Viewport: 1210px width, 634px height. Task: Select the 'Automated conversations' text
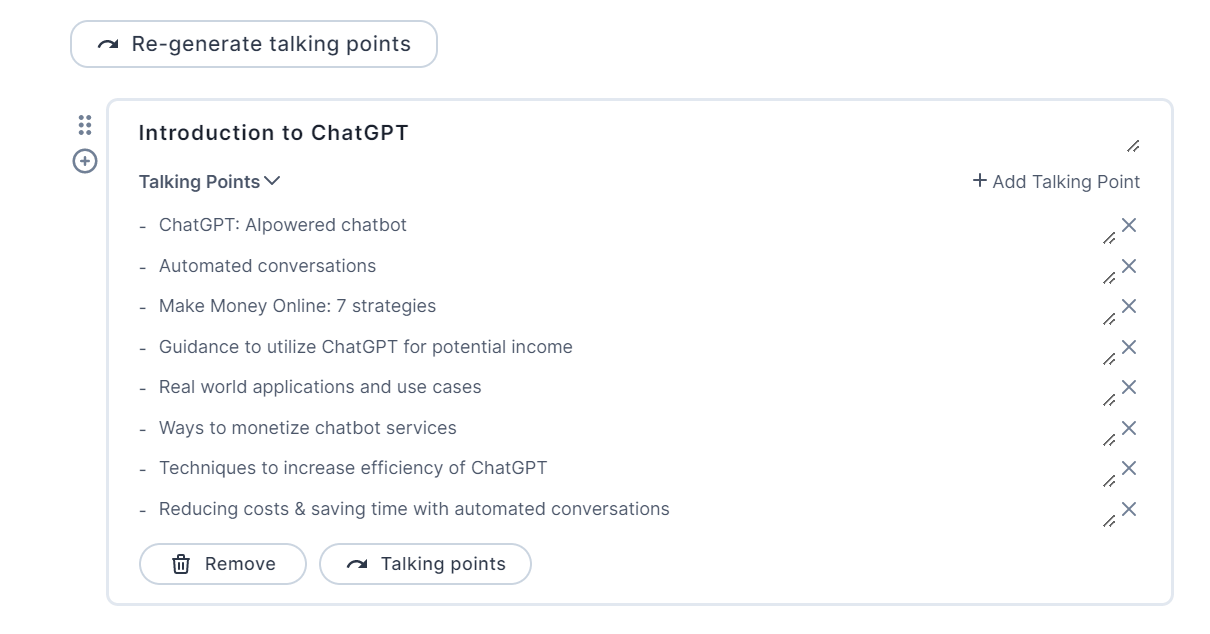267,266
